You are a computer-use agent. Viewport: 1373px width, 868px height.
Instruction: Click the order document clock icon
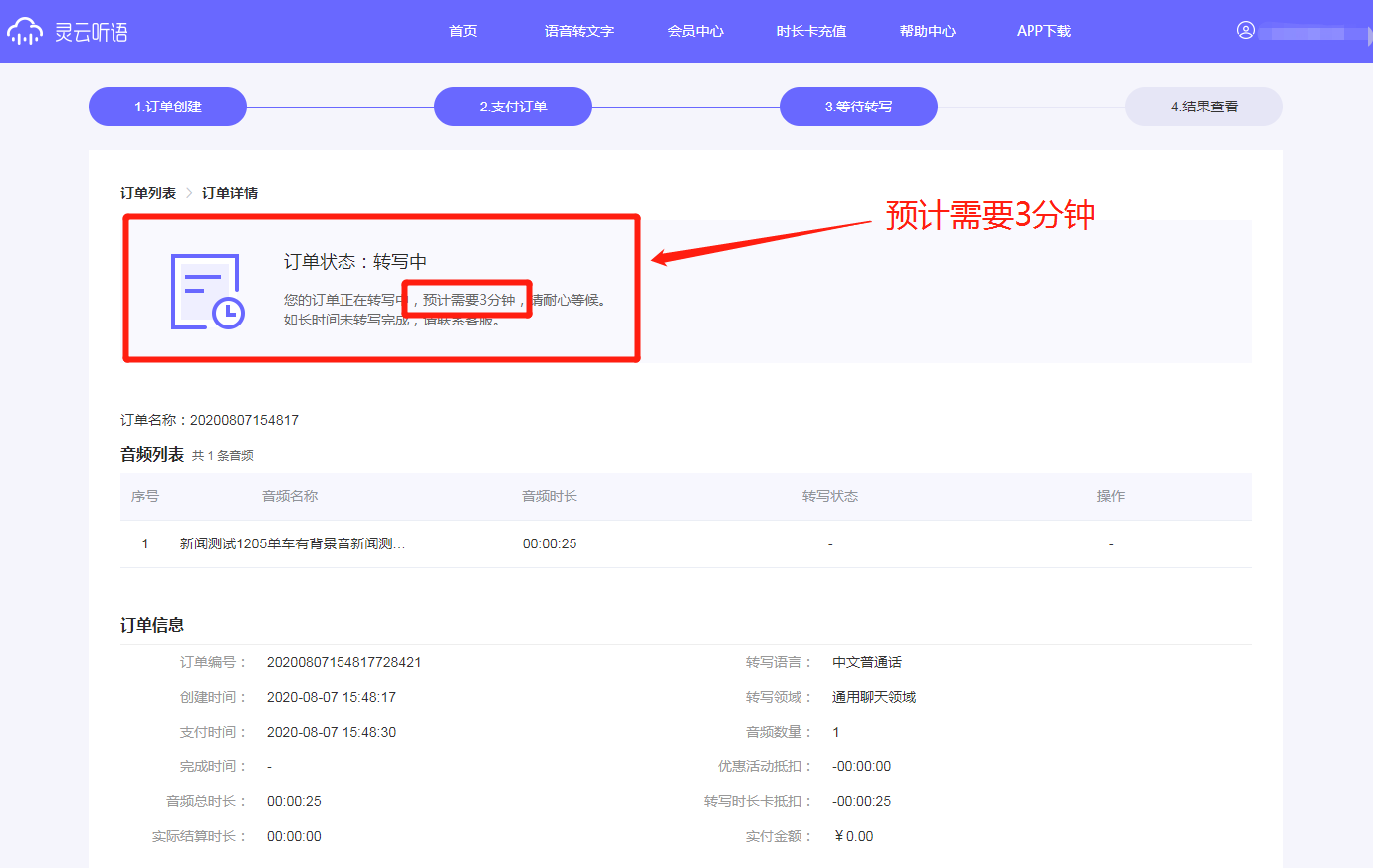tap(207, 292)
